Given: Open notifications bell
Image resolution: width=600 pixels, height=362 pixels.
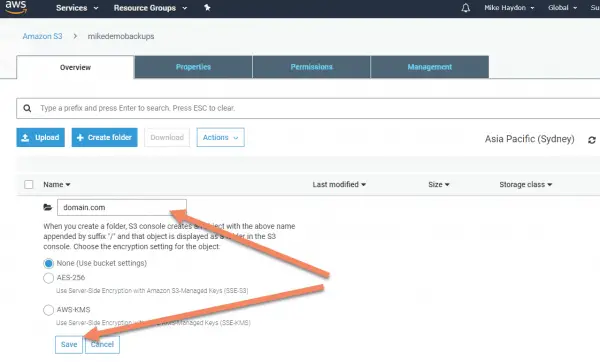Looking at the screenshot, I should coord(465,8).
